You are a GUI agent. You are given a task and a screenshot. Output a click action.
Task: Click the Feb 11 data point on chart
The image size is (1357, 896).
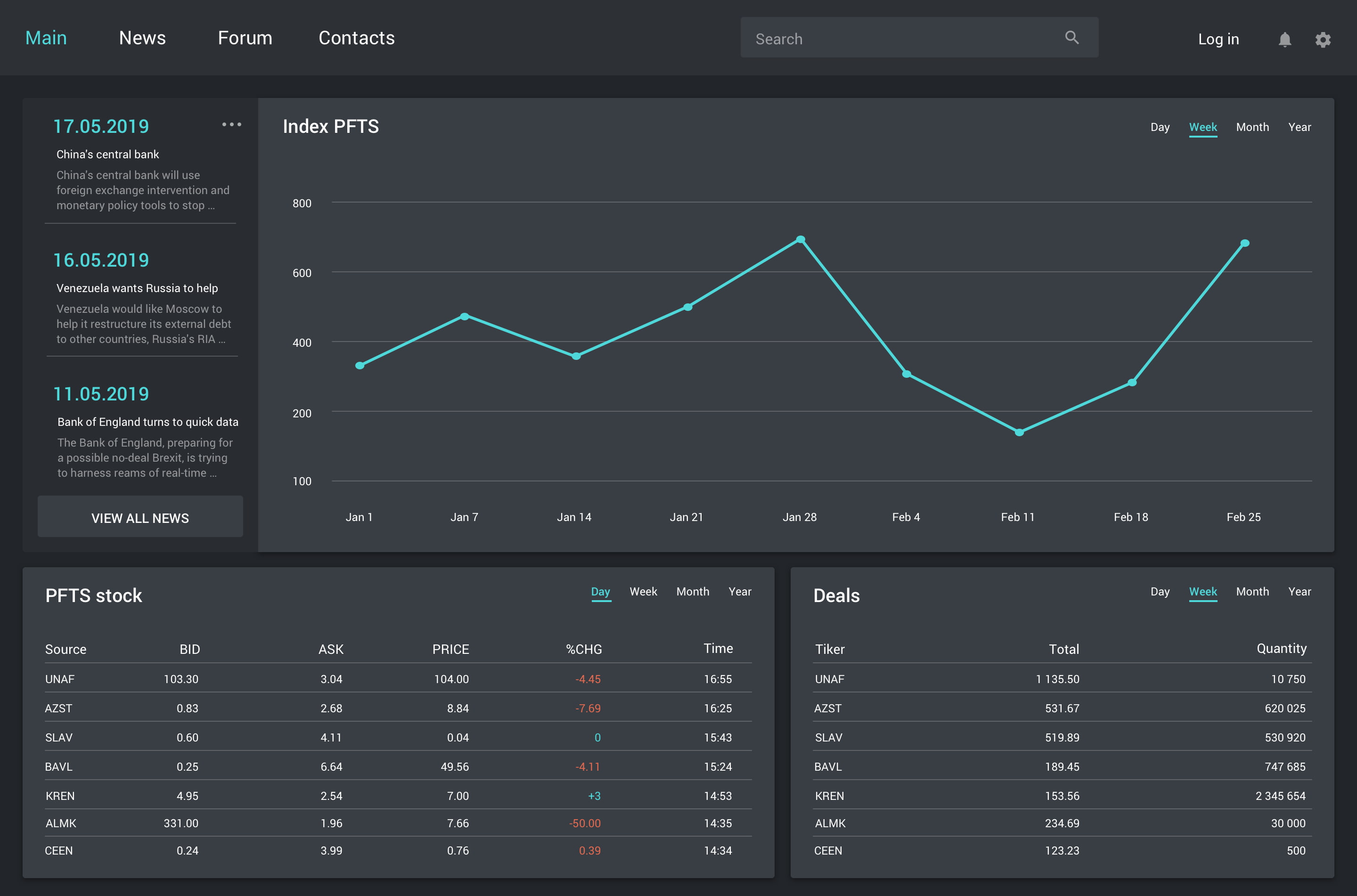coord(1019,432)
